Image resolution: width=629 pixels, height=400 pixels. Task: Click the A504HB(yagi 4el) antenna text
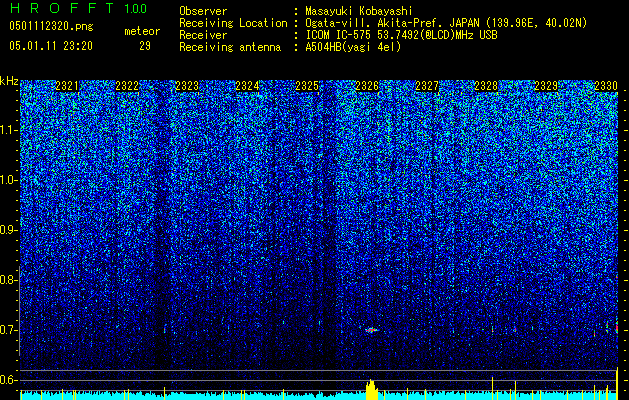(353, 47)
